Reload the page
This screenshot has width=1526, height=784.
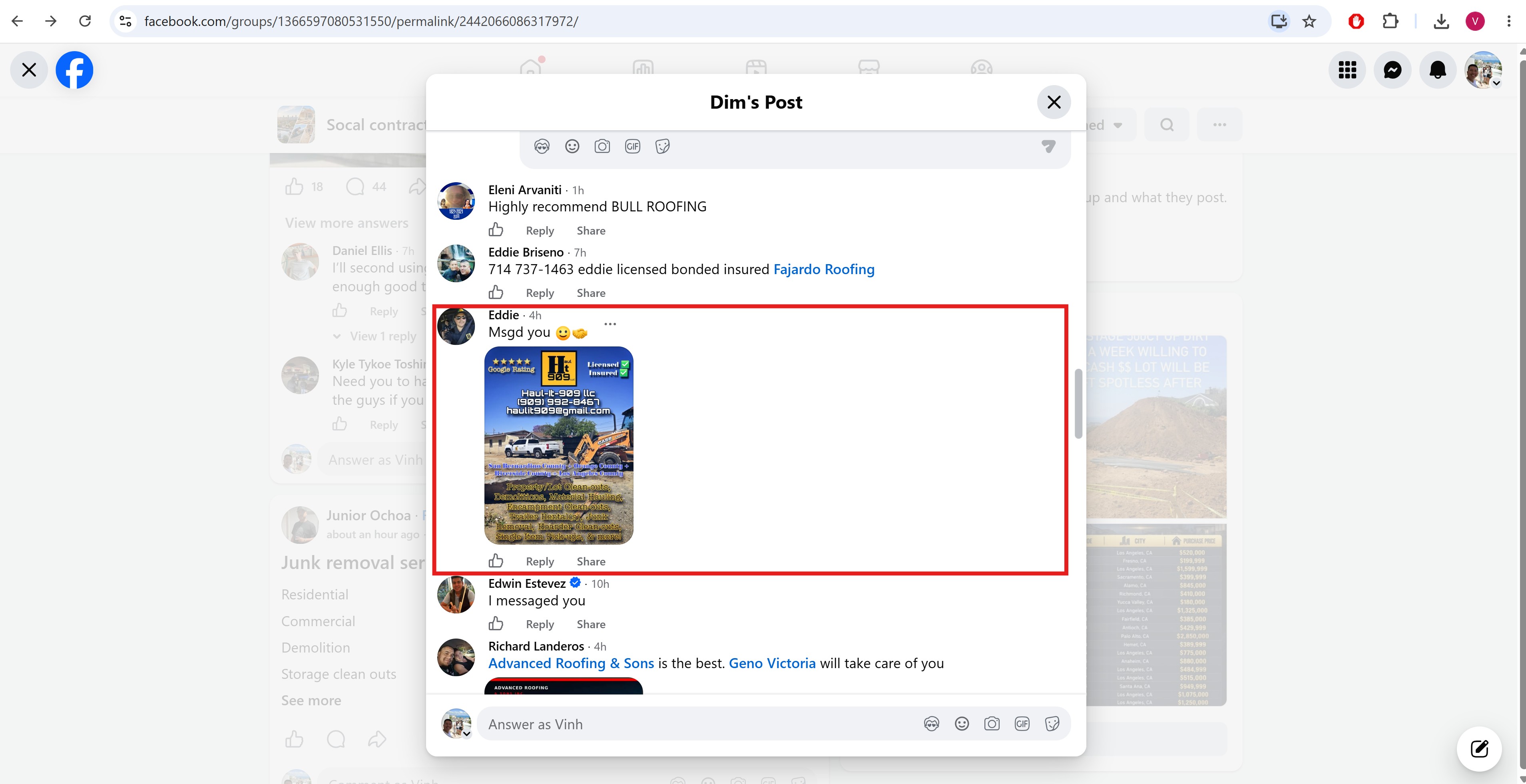click(85, 21)
